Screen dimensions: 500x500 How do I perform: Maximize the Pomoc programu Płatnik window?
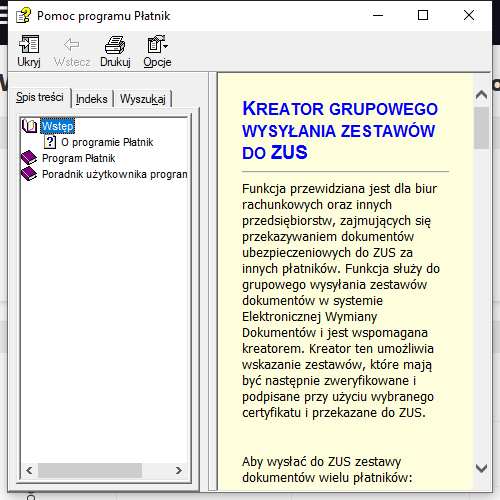pos(423,15)
